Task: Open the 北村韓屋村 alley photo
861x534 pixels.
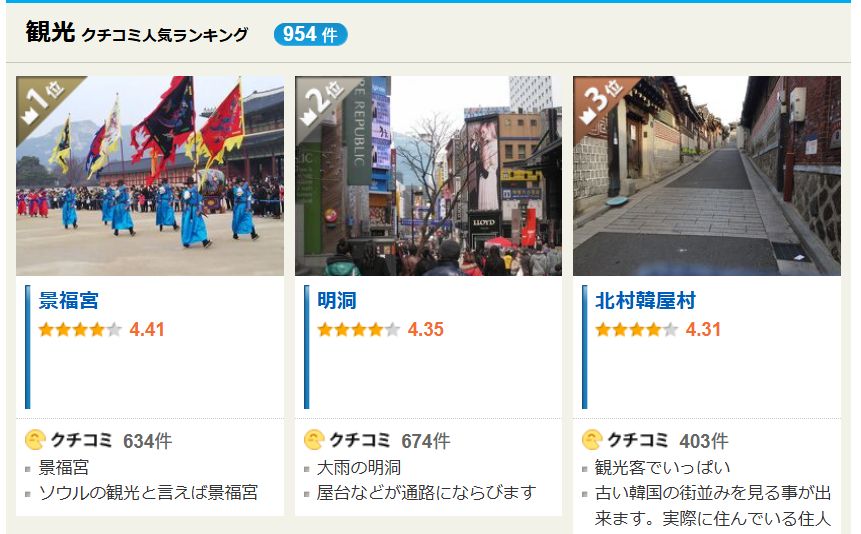Action: (707, 176)
